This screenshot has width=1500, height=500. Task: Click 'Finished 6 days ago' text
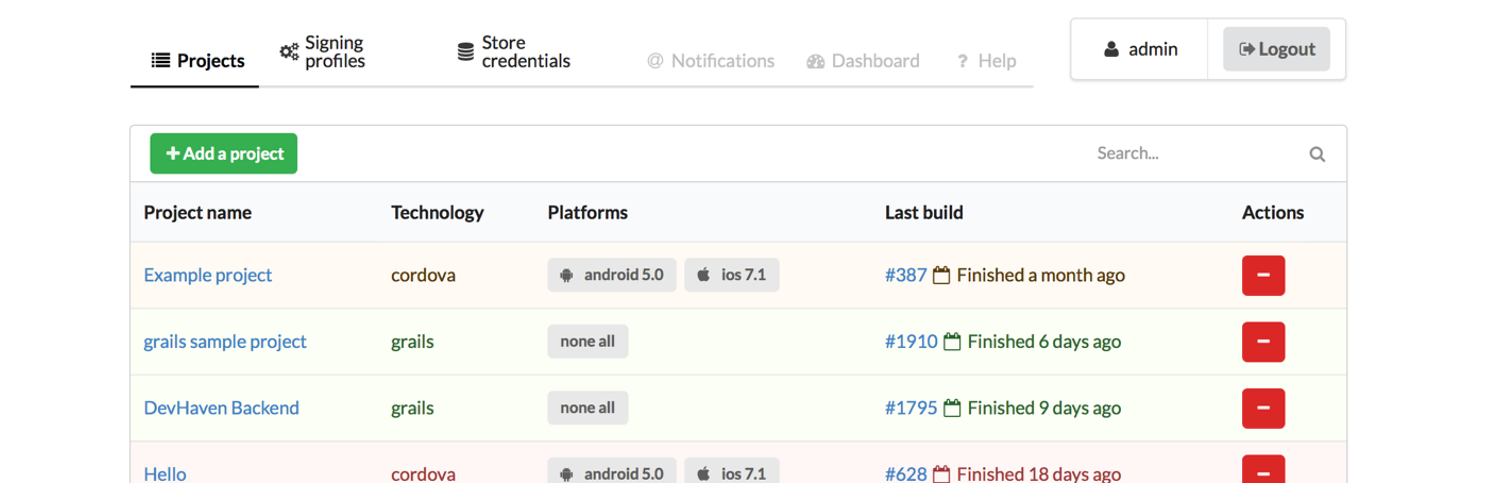pyautogui.click(x=1044, y=341)
